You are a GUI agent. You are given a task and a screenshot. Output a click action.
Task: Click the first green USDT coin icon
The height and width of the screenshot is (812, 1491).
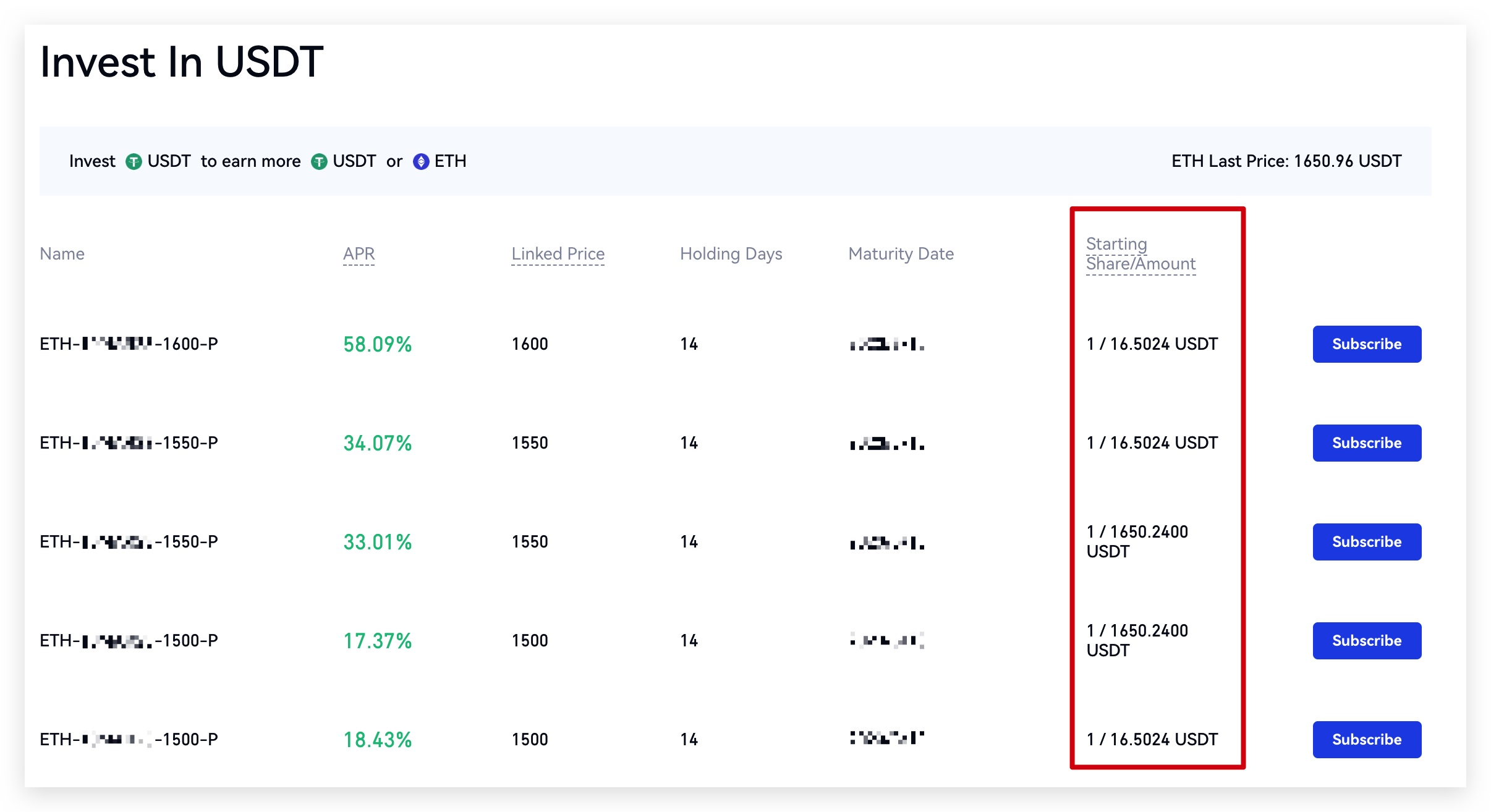click(x=134, y=162)
